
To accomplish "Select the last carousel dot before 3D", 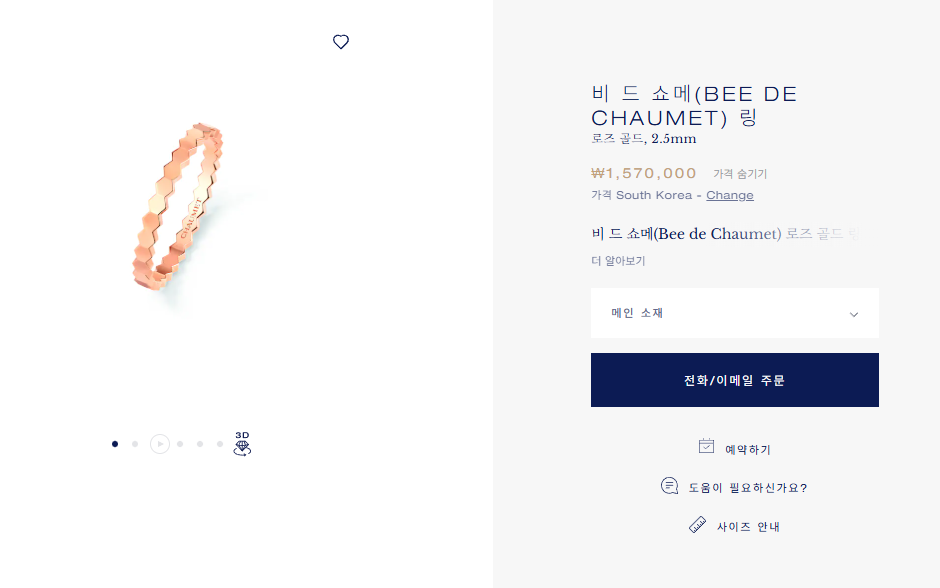I will tap(220, 444).
